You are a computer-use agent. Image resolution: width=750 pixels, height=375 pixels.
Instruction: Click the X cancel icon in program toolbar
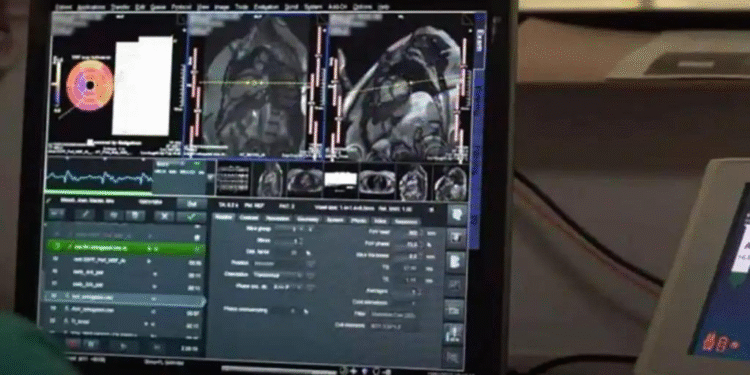164,216
